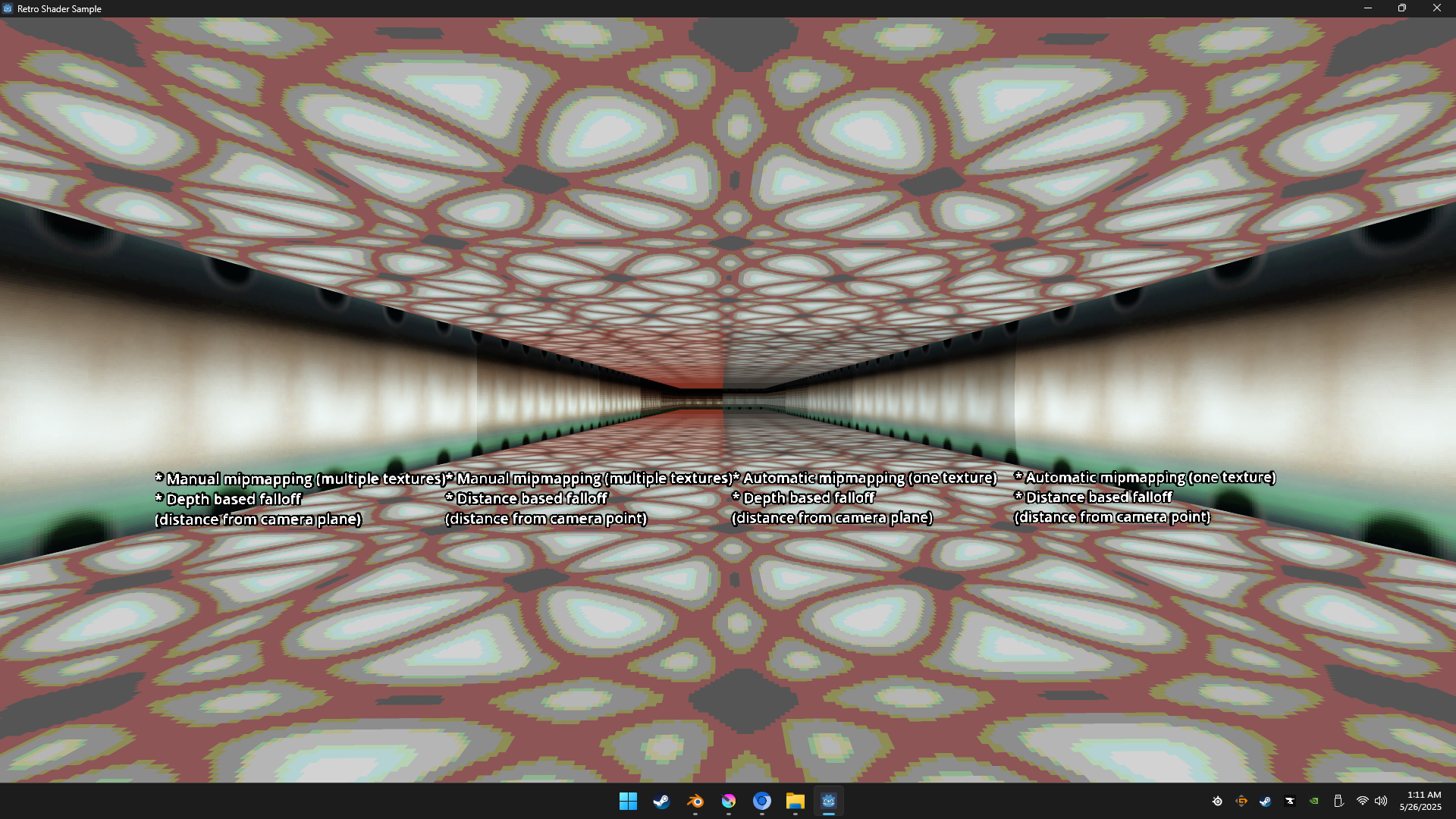This screenshot has width=1456, height=819.
Task: Click the Steam system tray icon
Action: 1265,801
